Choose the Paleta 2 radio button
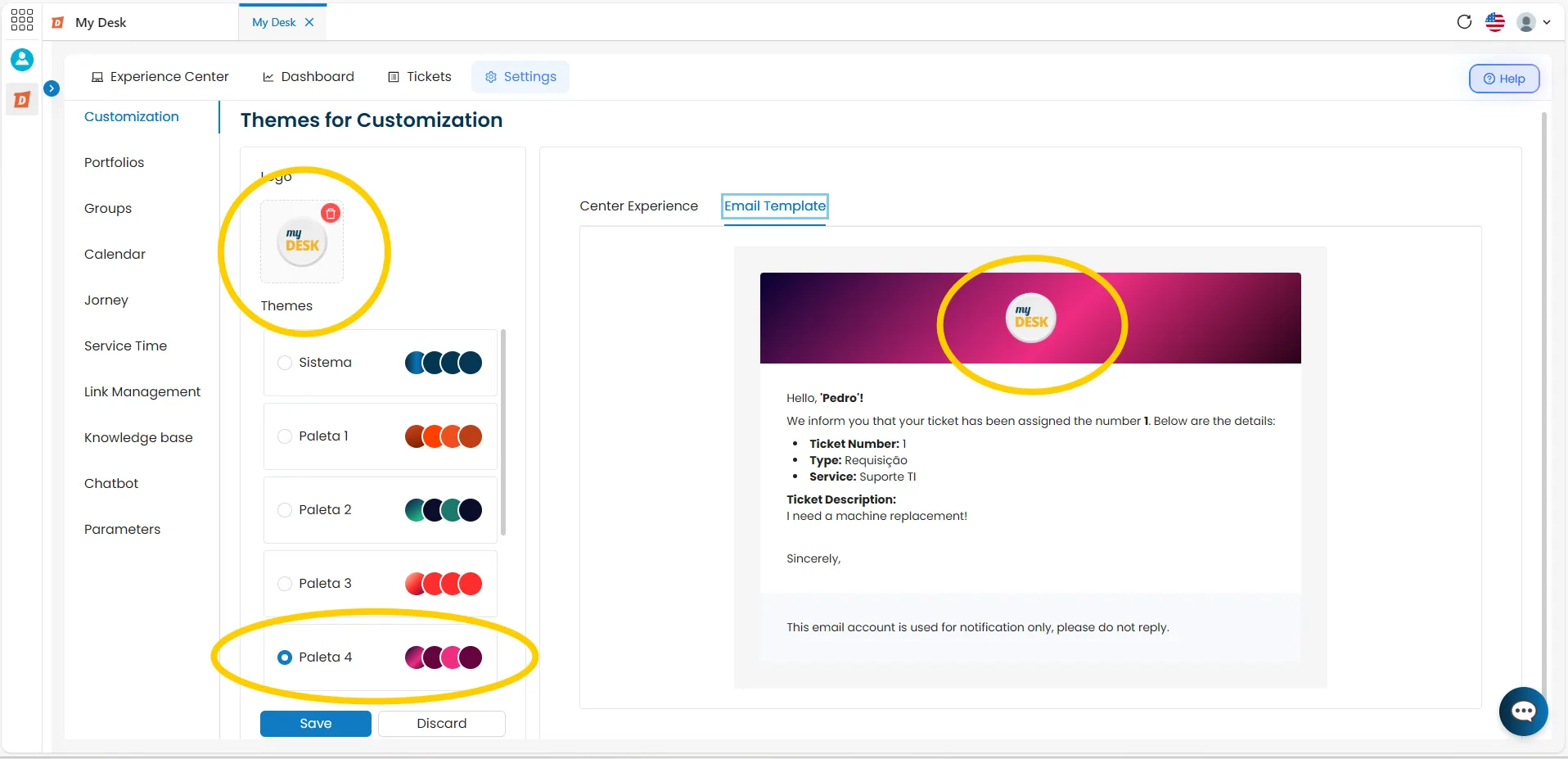Screen dimensions: 1568x759 tap(285, 510)
